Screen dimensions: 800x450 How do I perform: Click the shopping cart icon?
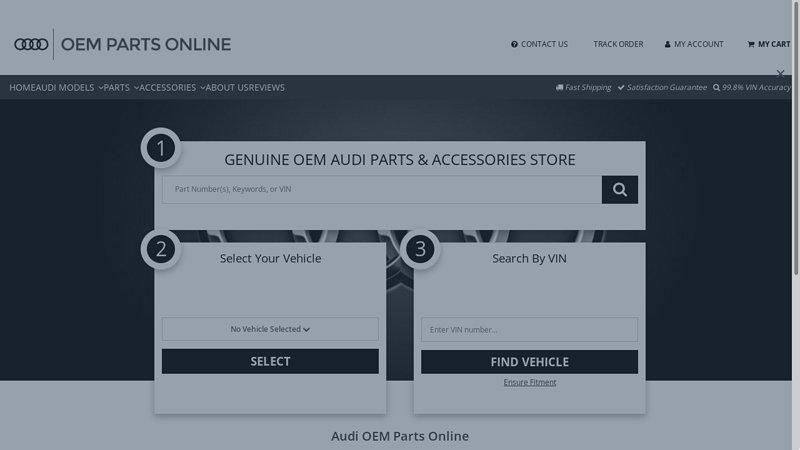(751, 44)
